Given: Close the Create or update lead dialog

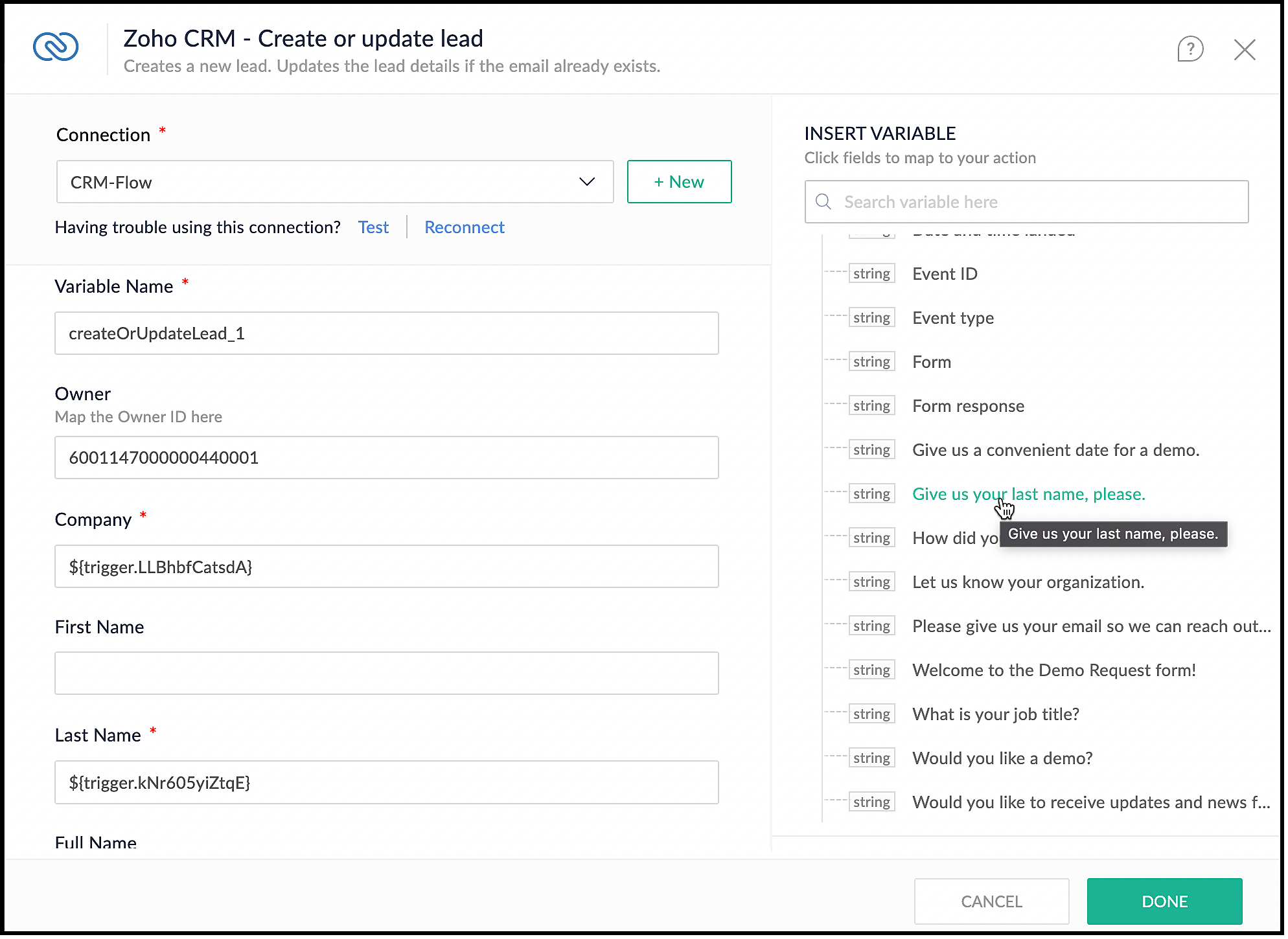Looking at the screenshot, I should 1244,50.
